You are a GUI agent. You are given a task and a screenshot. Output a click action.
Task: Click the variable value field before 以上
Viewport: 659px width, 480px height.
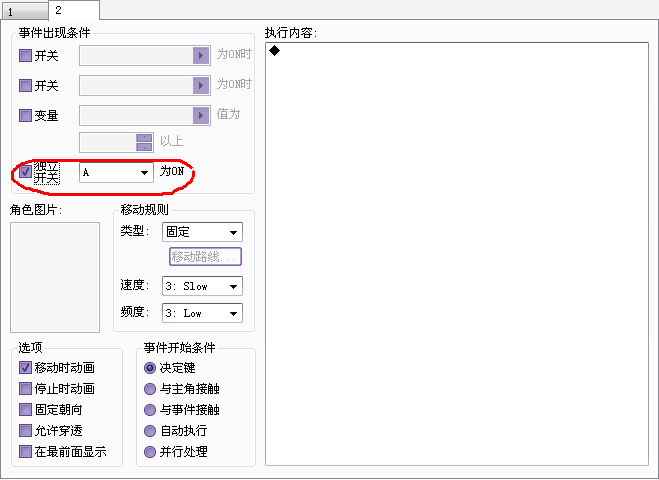(x=108, y=142)
